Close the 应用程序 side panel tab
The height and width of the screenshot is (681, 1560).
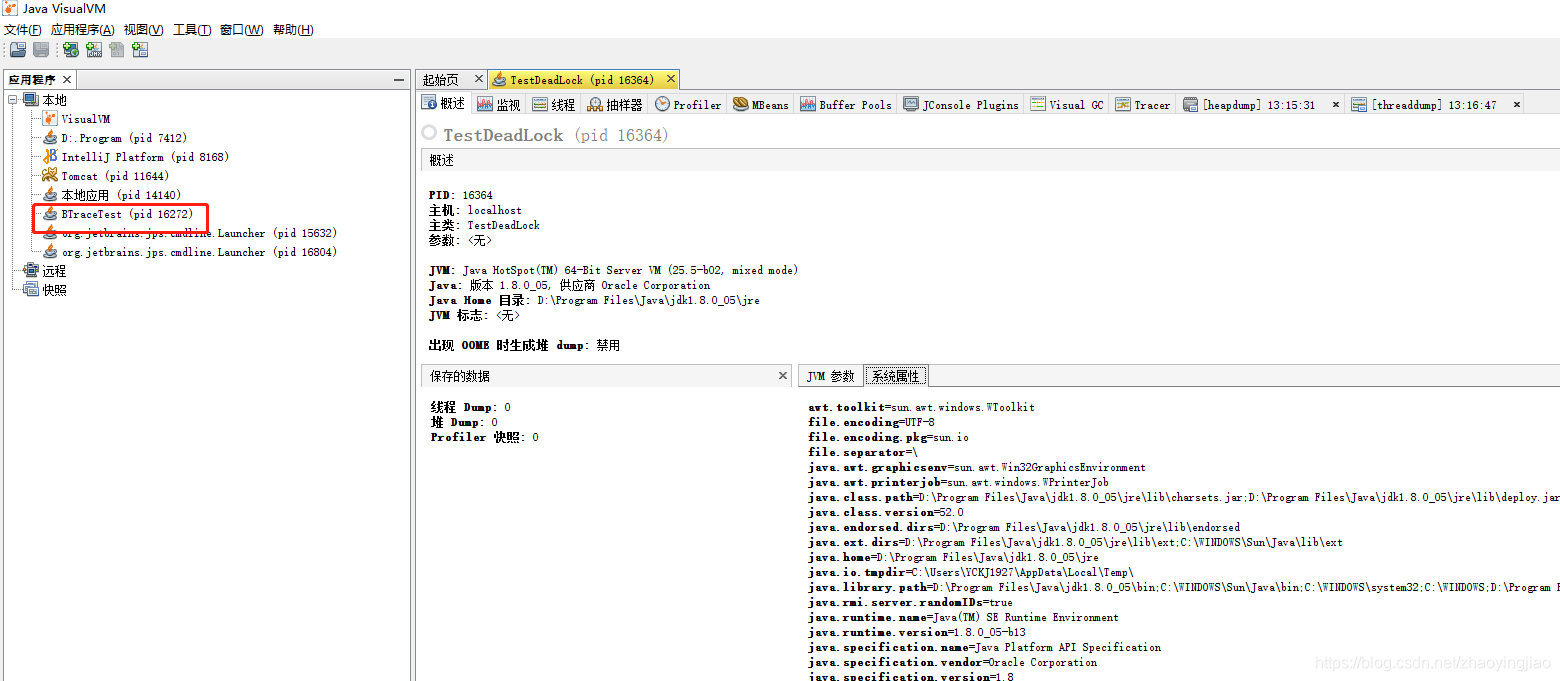pos(67,80)
